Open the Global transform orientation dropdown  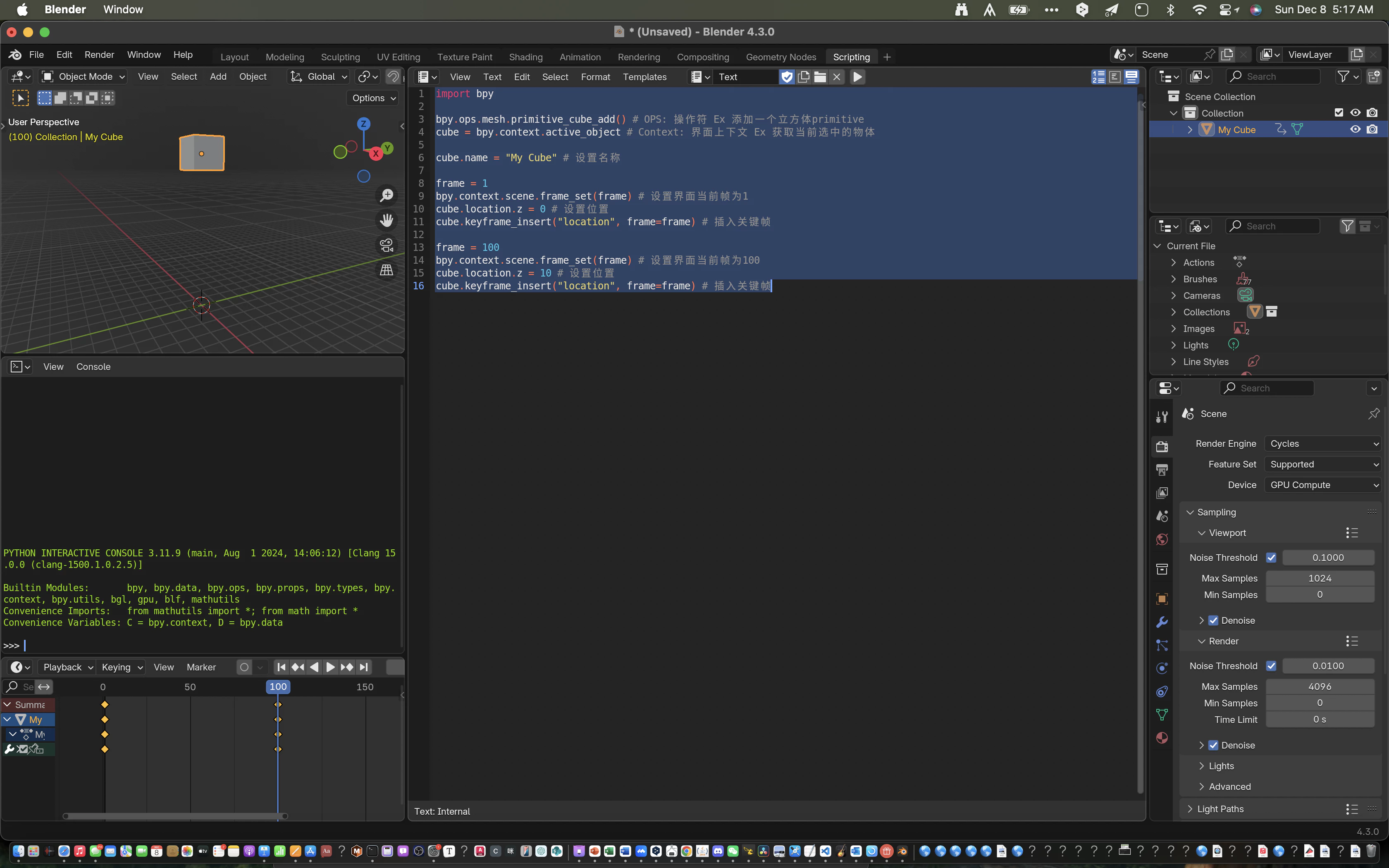319,76
